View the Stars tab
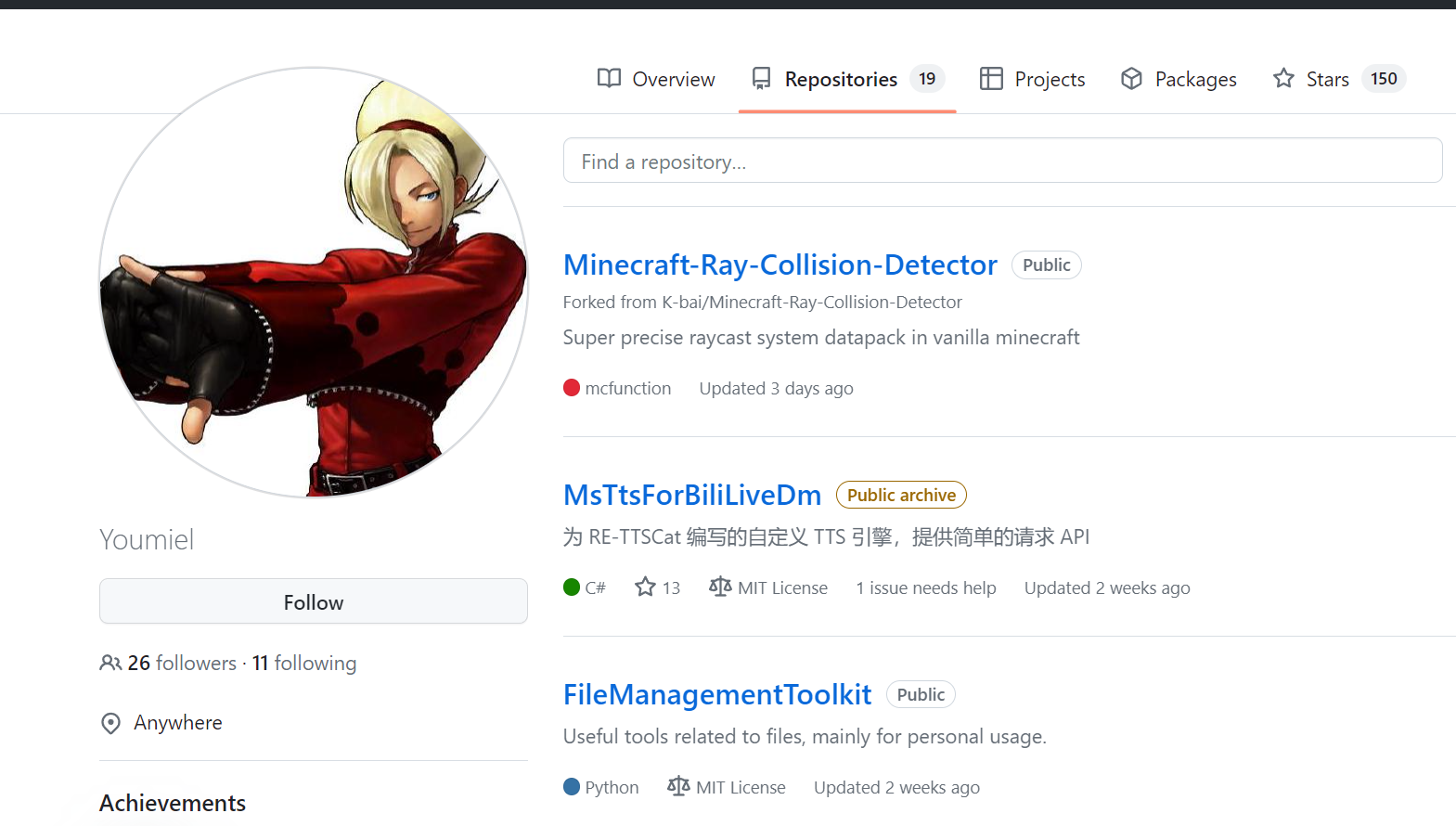 1339,79
